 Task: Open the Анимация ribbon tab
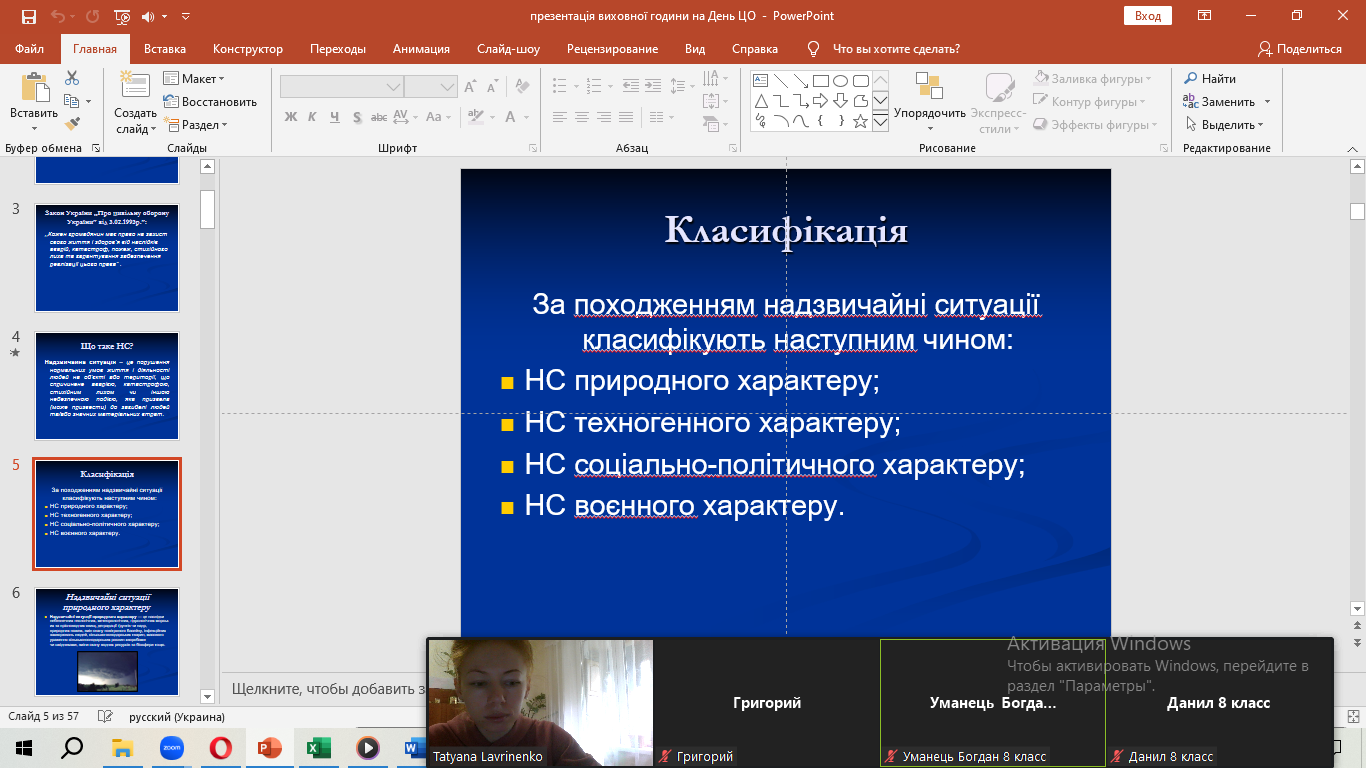point(420,49)
